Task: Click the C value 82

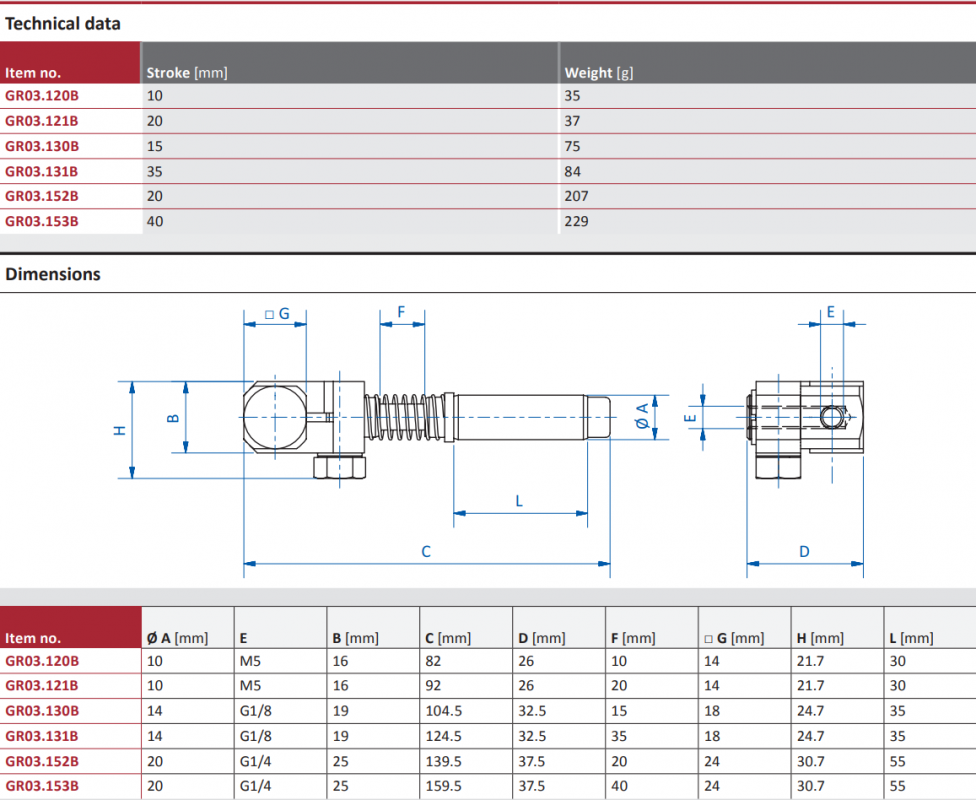Action: pyautogui.click(x=433, y=661)
